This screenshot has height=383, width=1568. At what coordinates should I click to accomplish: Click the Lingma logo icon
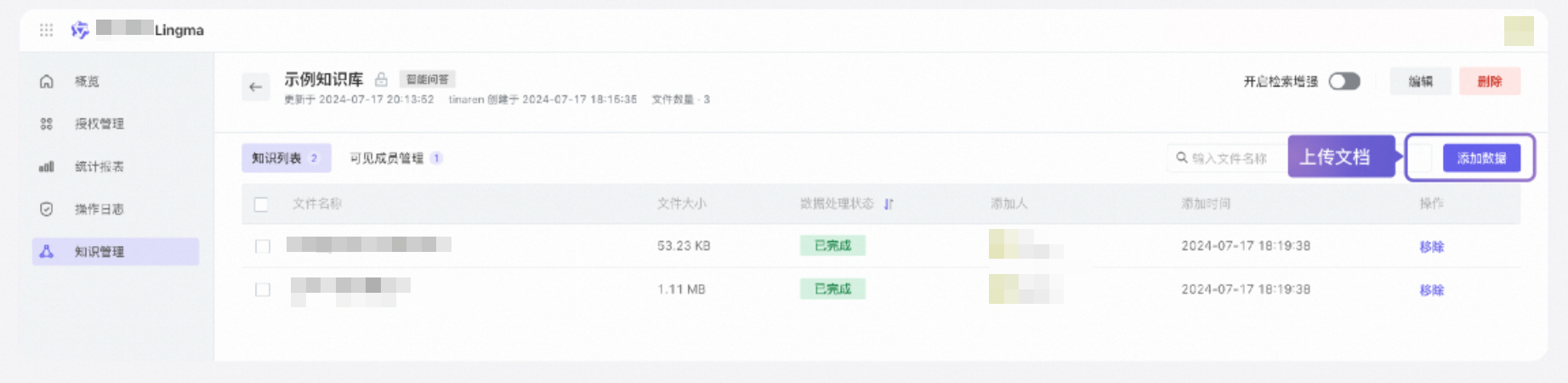point(80,30)
